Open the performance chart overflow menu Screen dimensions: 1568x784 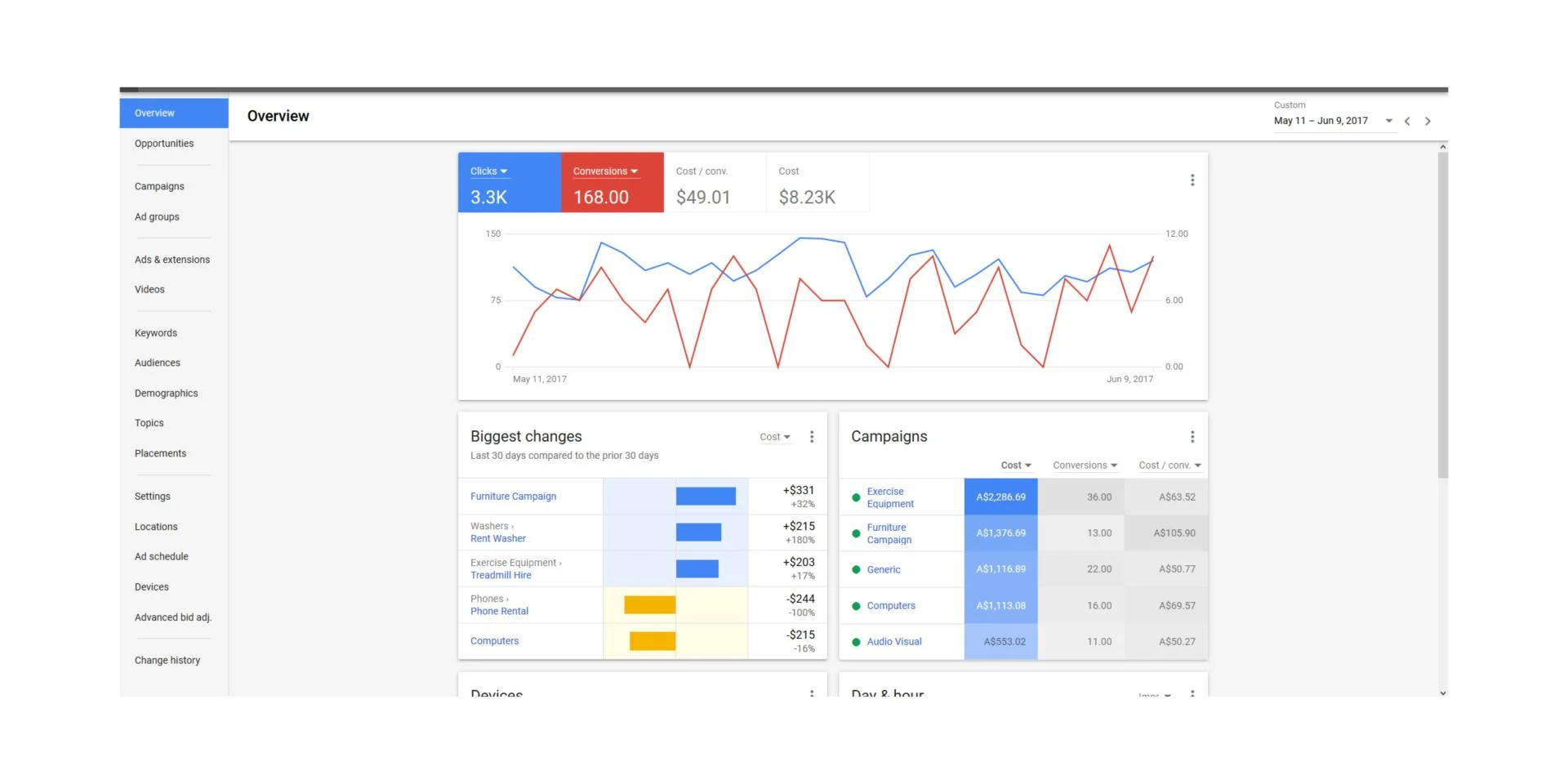1192,180
